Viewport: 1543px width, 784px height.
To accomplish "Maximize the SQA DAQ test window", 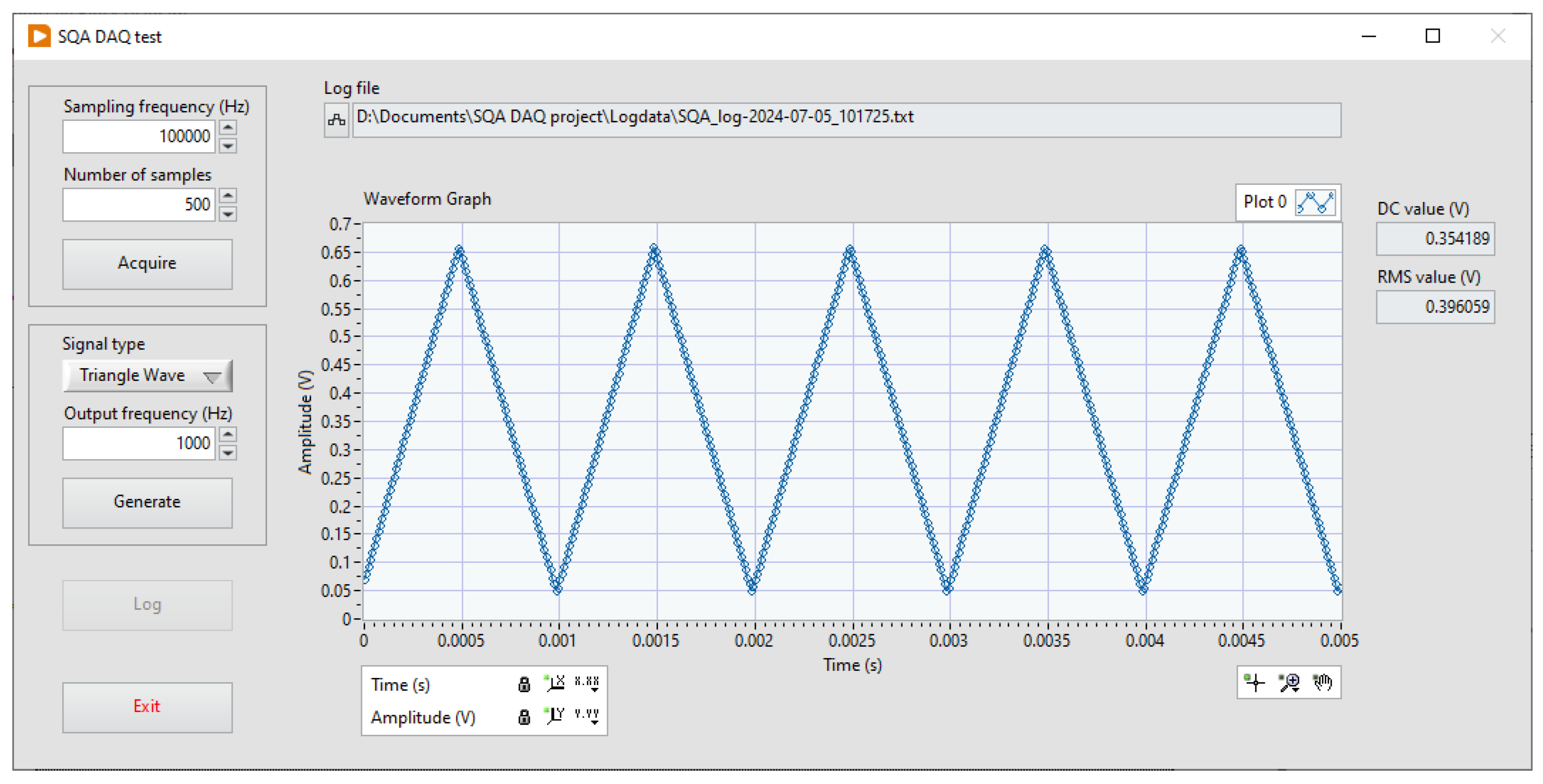I will click(x=1432, y=36).
